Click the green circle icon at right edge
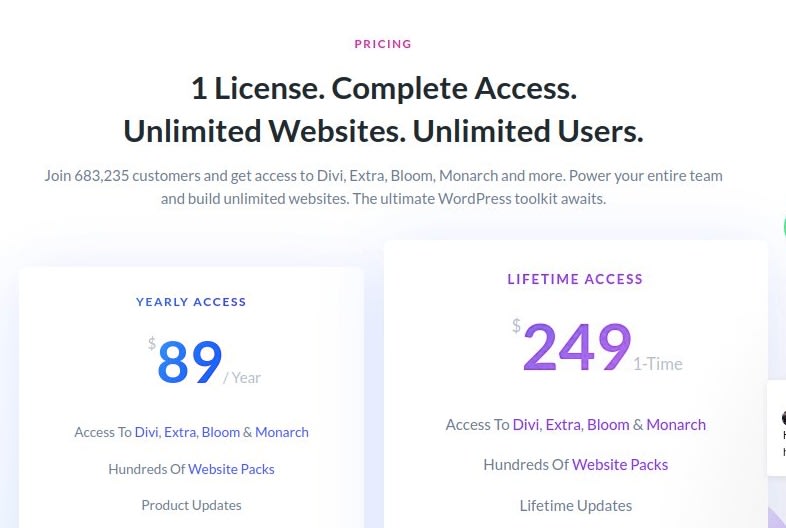The height and width of the screenshot is (528, 786). pyautogui.click(x=783, y=227)
